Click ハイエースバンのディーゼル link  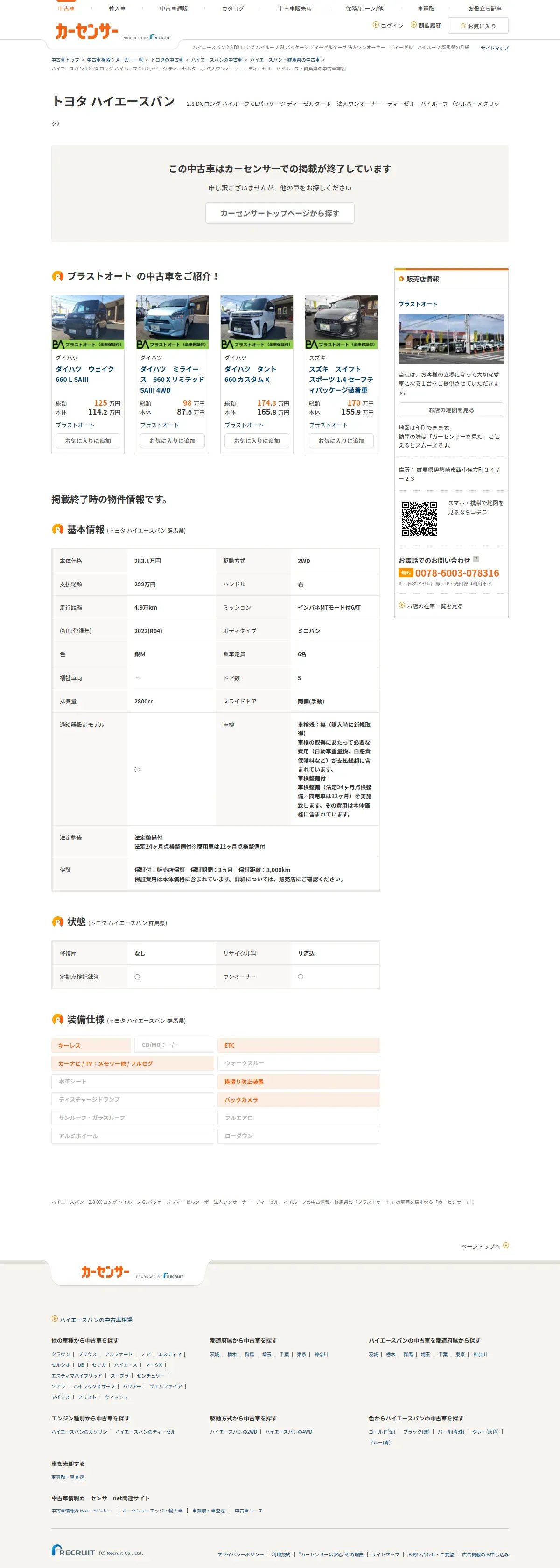point(146,1431)
